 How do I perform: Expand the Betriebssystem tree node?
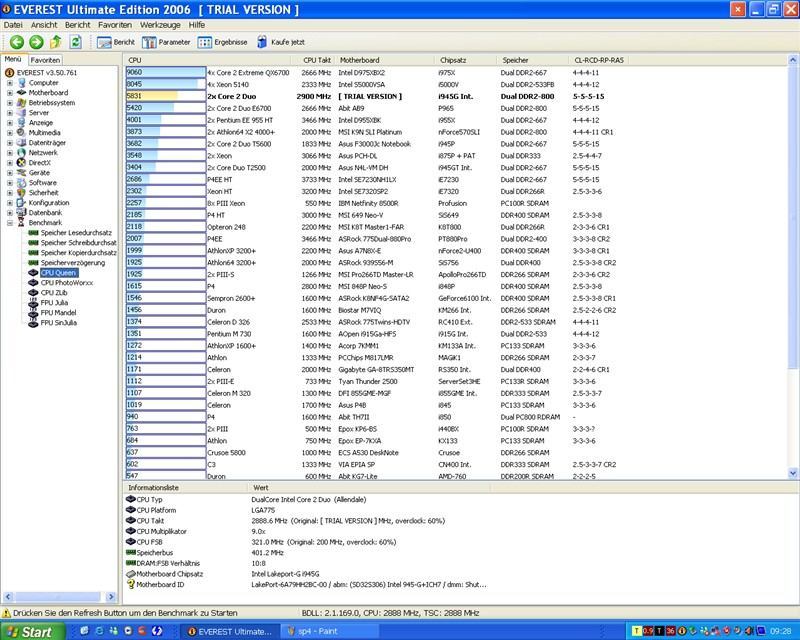click(x=10, y=103)
